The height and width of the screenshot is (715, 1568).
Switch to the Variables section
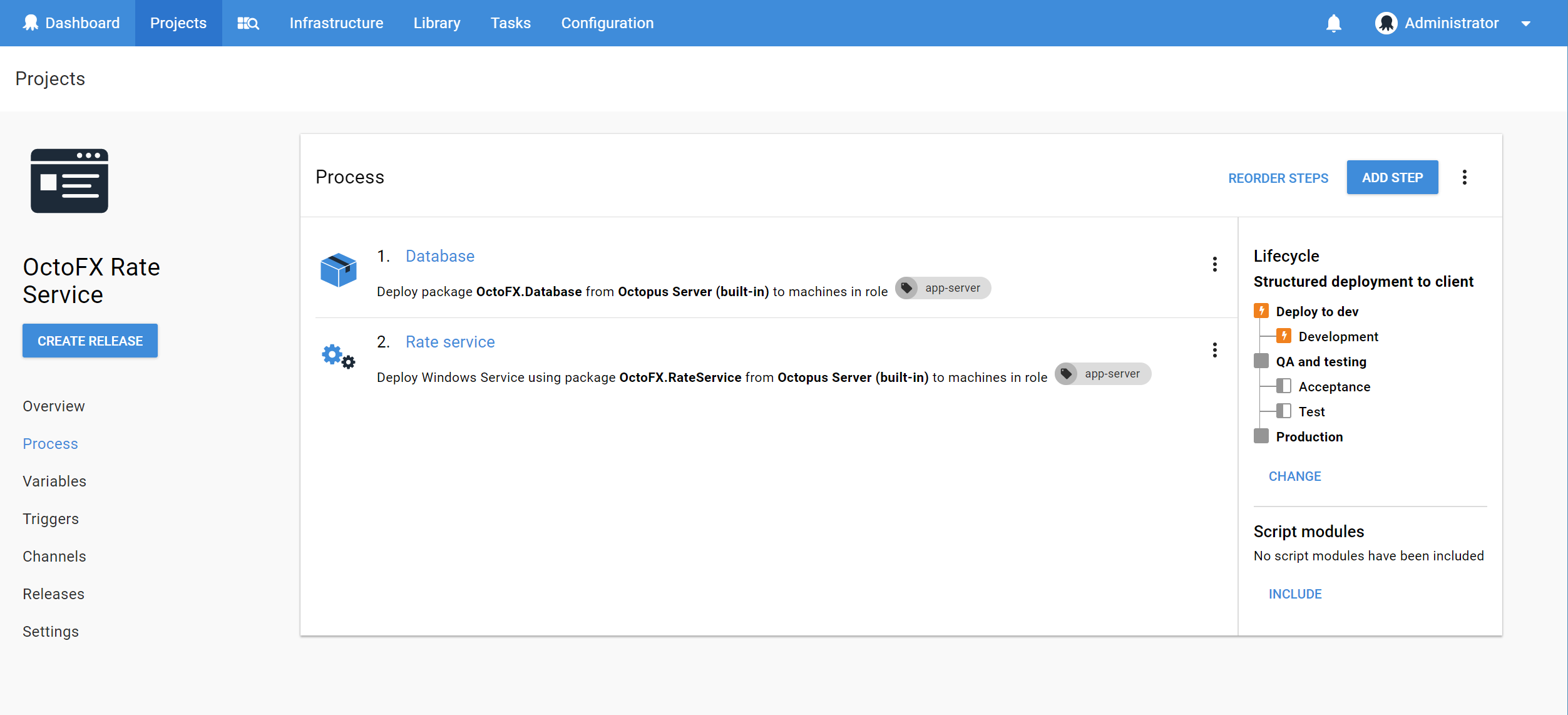[x=54, y=481]
